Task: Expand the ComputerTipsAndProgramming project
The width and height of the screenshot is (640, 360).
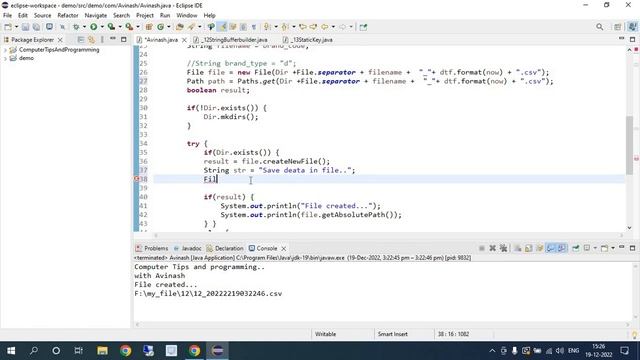Action: [x=5, y=50]
